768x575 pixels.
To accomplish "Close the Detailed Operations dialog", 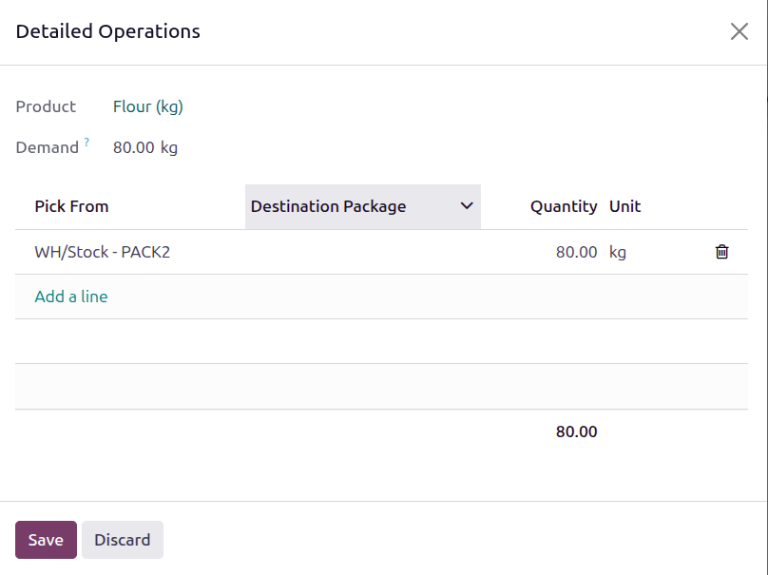I will (739, 31).
